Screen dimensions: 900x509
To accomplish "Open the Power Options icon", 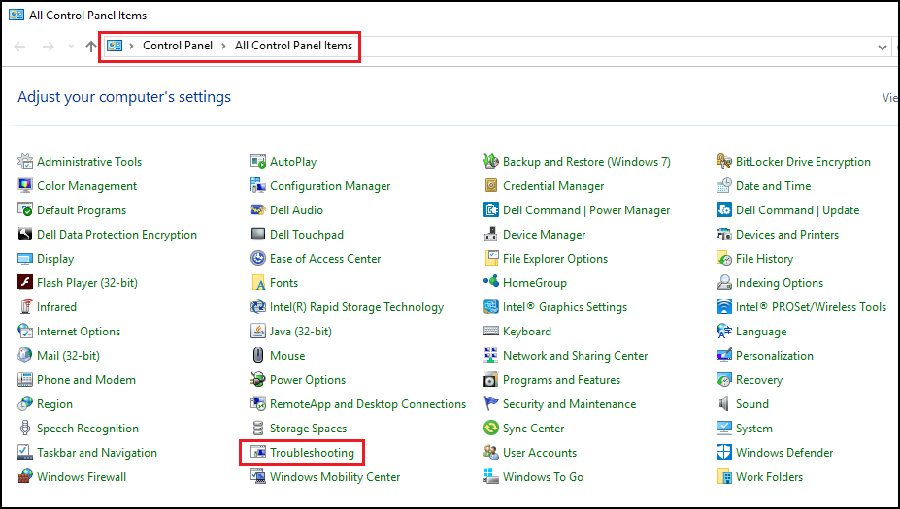I will pyautogui.click(x=258, y=380).
